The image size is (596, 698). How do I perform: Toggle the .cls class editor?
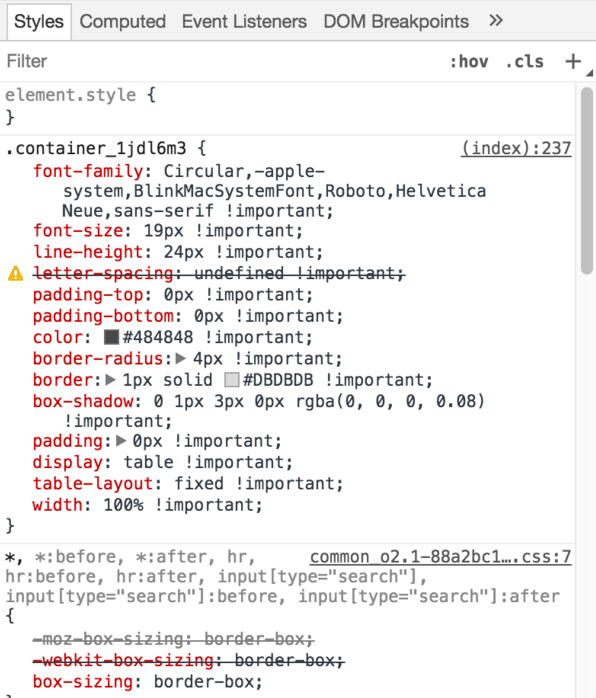pos(524,61)
